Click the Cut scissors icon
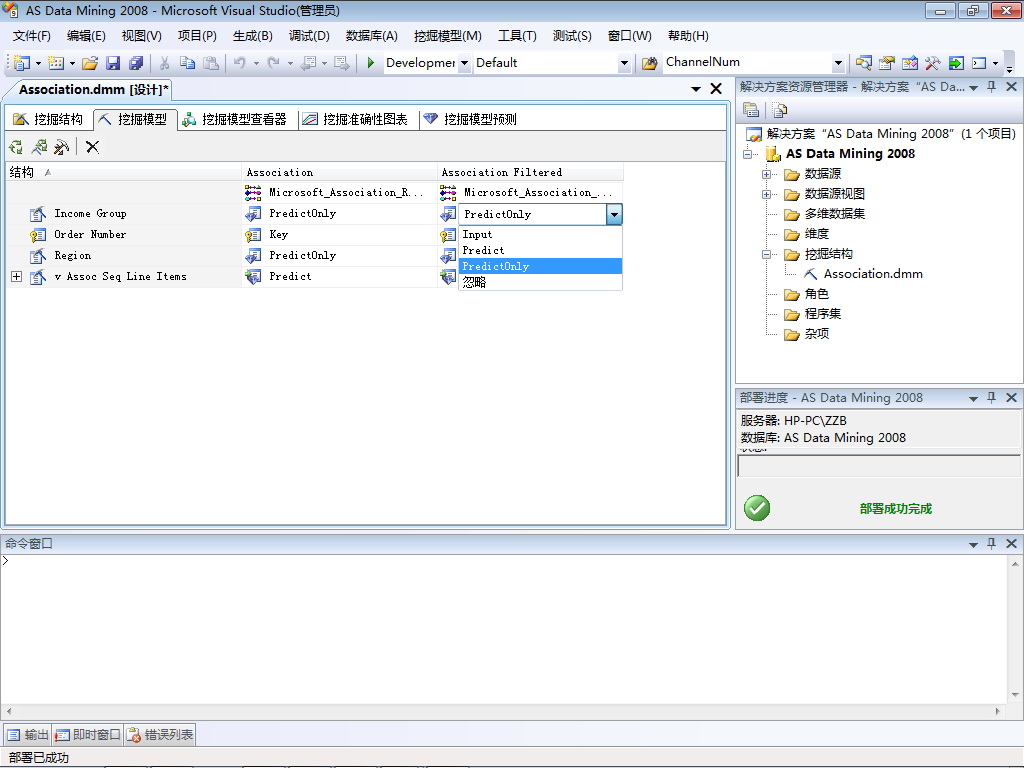Viewport: 1024px width, 768px height. [165, 63]
